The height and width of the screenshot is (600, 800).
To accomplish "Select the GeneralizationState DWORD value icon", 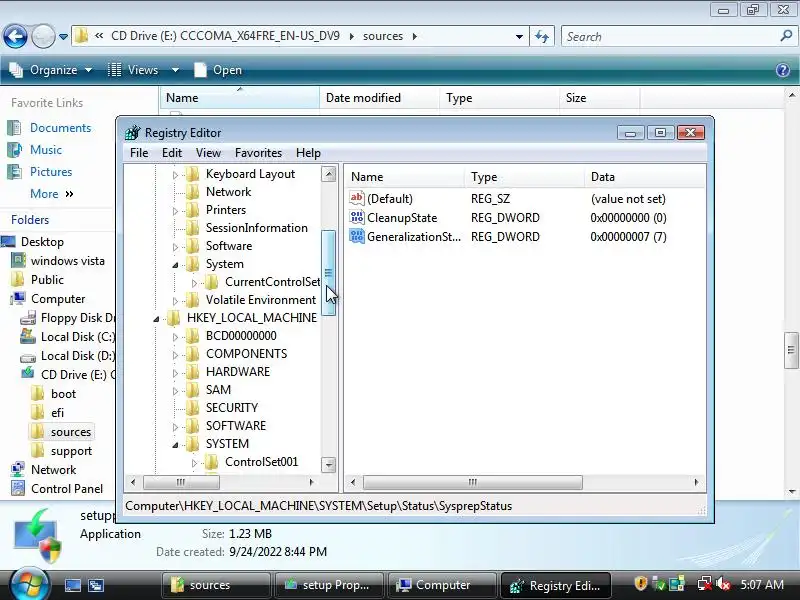I will tap(357, 236).
